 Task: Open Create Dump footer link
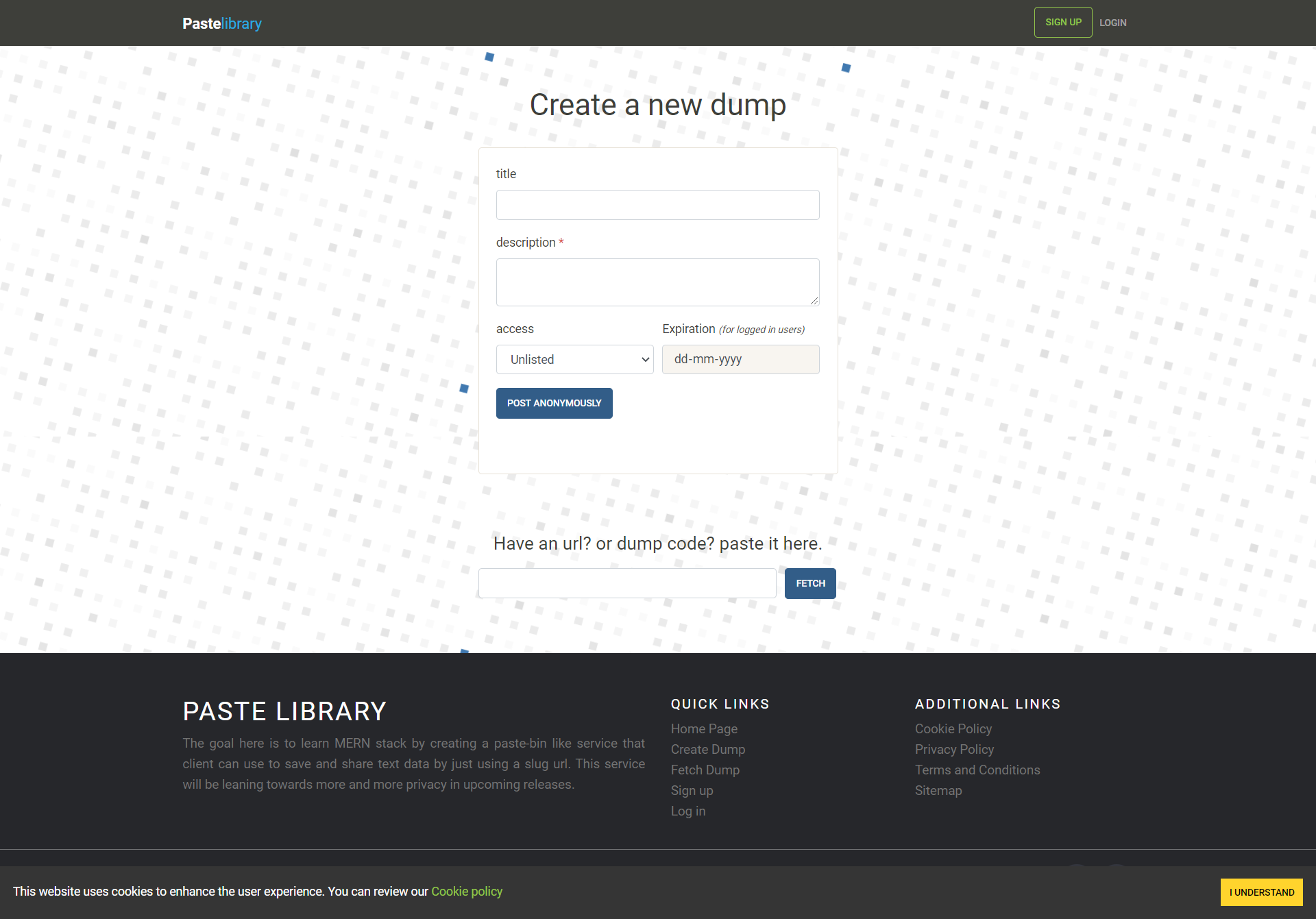tap(707, 749)
